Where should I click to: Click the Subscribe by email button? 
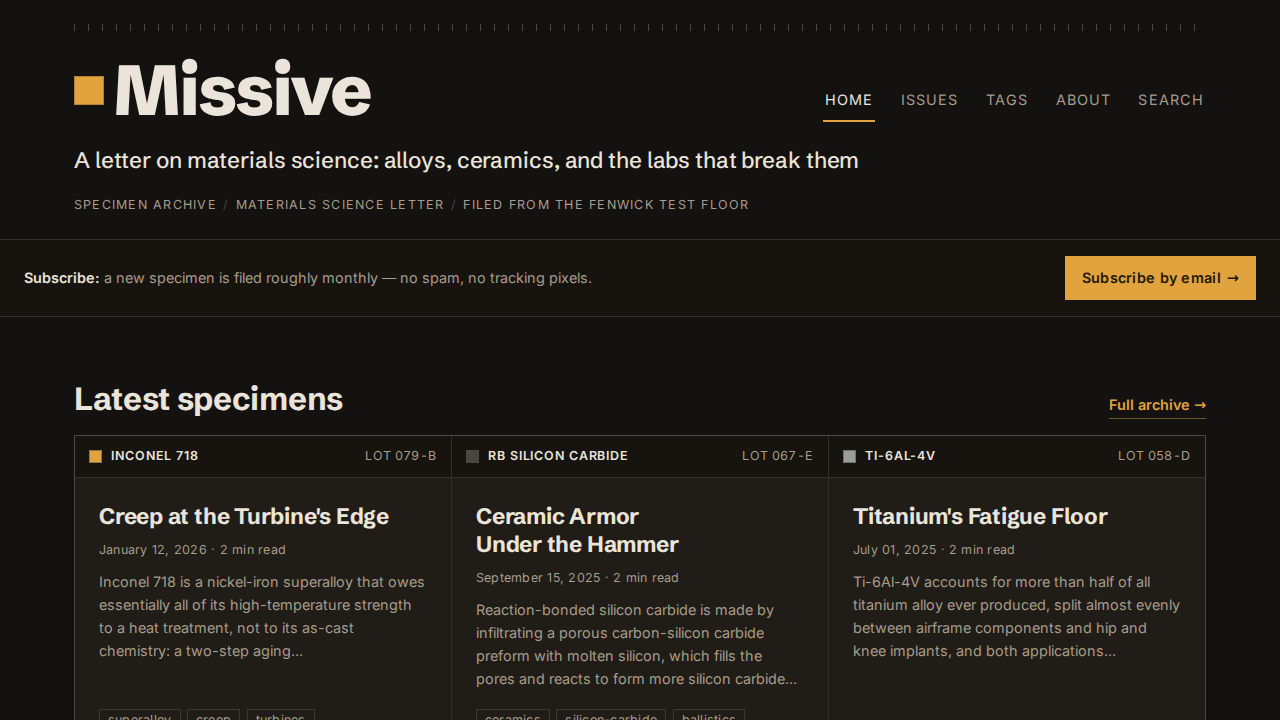tap(1160, 278)
